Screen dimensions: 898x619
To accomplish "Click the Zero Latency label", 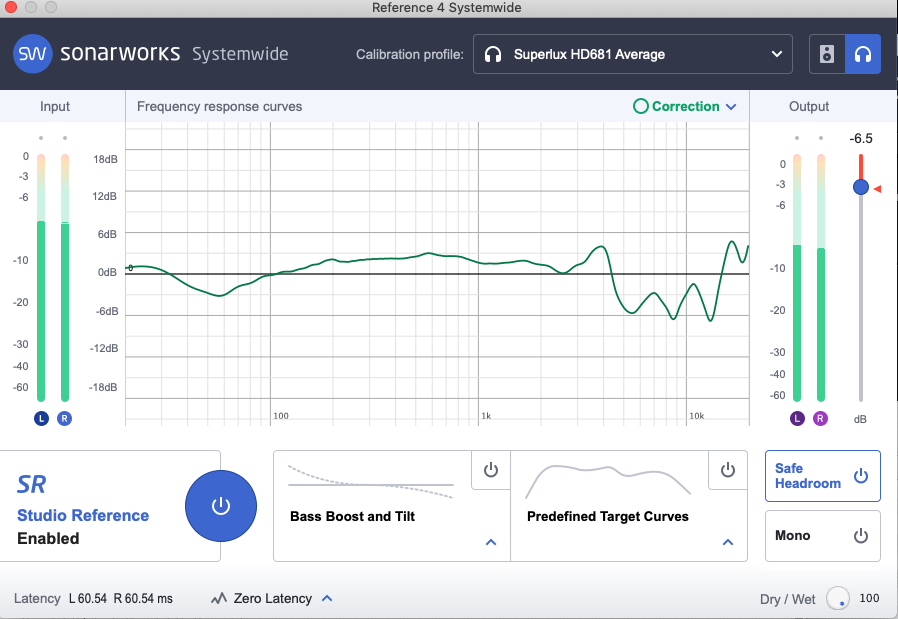I will click(273, 598).
